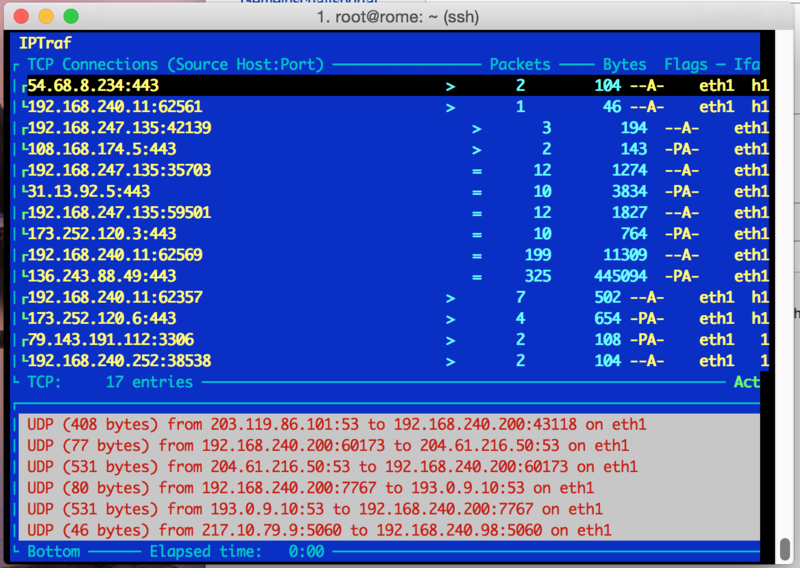Click the 136.243.88.49:443 connection with 445094 bytes
The height and width of the screenshot is (568, 800).
pyautogui.click(x=102, y=276)
